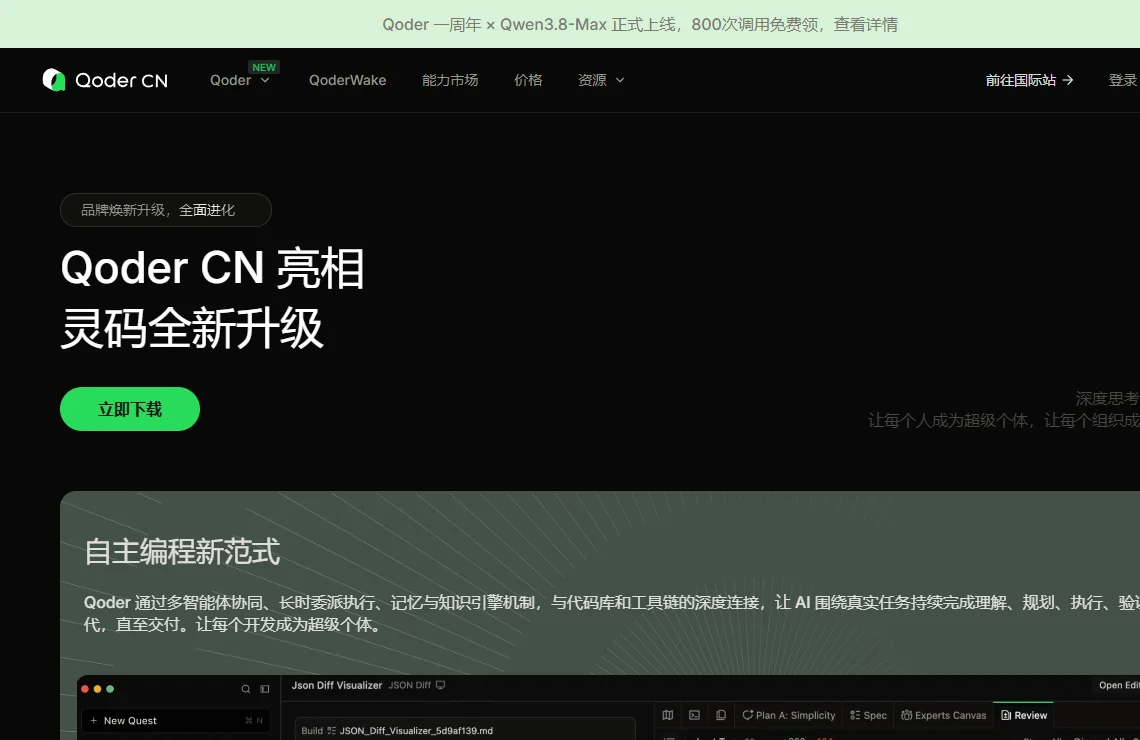Toggle the sidebar panel icon in preview
Screen dimensions: 1140x740
(265, 688)
